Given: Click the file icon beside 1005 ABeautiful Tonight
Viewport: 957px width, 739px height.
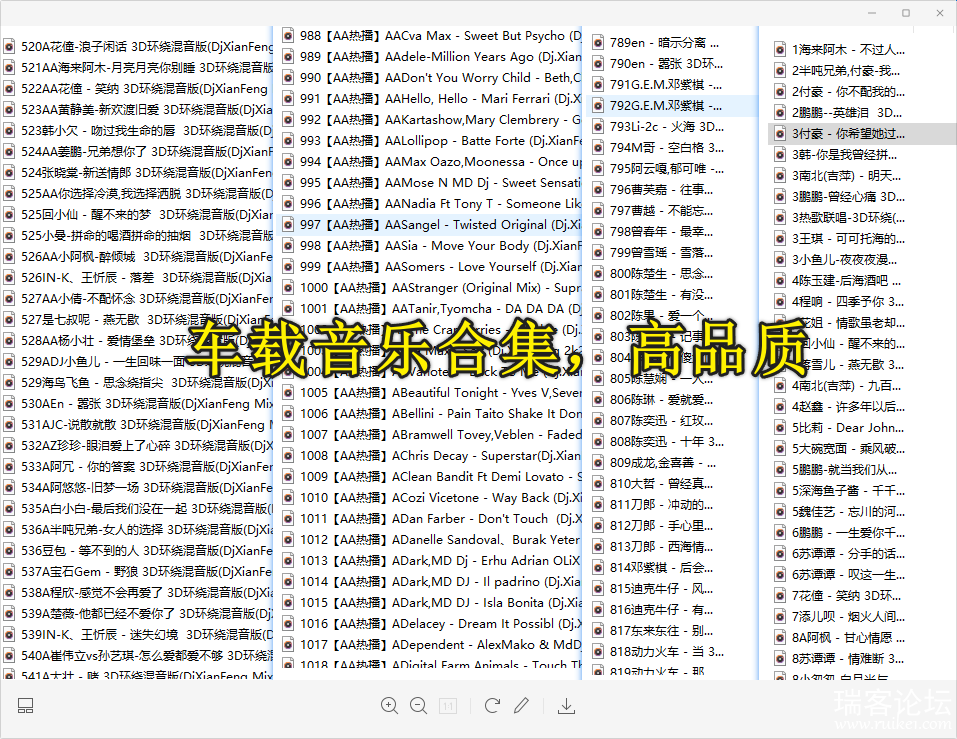Looking at the screenshot, I should 288,392.
